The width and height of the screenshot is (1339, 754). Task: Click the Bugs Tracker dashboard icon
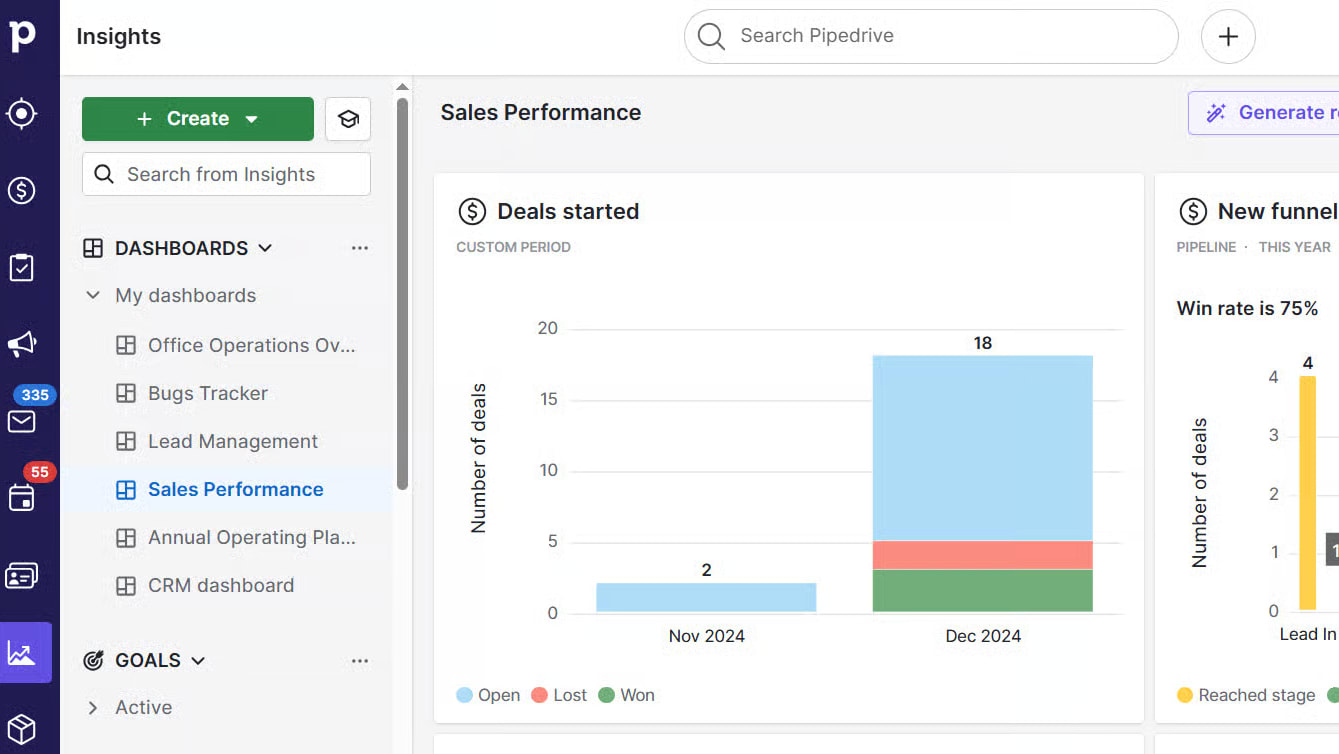pyautogui.click(x=126, y=394)
